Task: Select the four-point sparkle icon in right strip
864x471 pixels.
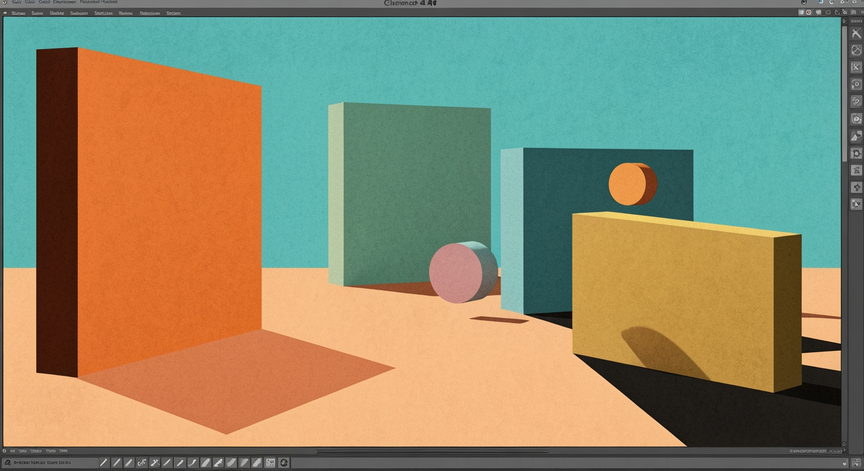Action: click(x=856, y=187)
